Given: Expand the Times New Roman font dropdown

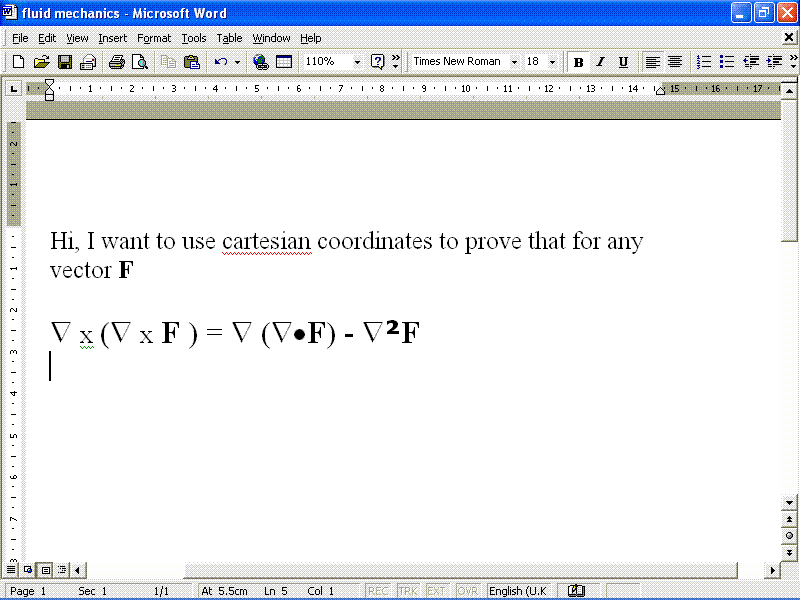Looking at the screenshot, I should [514, 62].
